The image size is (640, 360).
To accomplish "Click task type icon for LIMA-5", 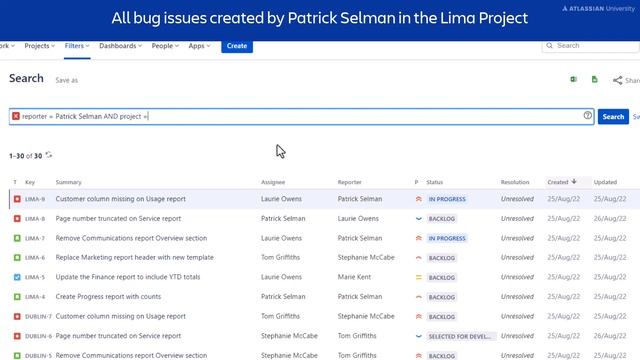I will pyautogui.click(x=17, y=277).
